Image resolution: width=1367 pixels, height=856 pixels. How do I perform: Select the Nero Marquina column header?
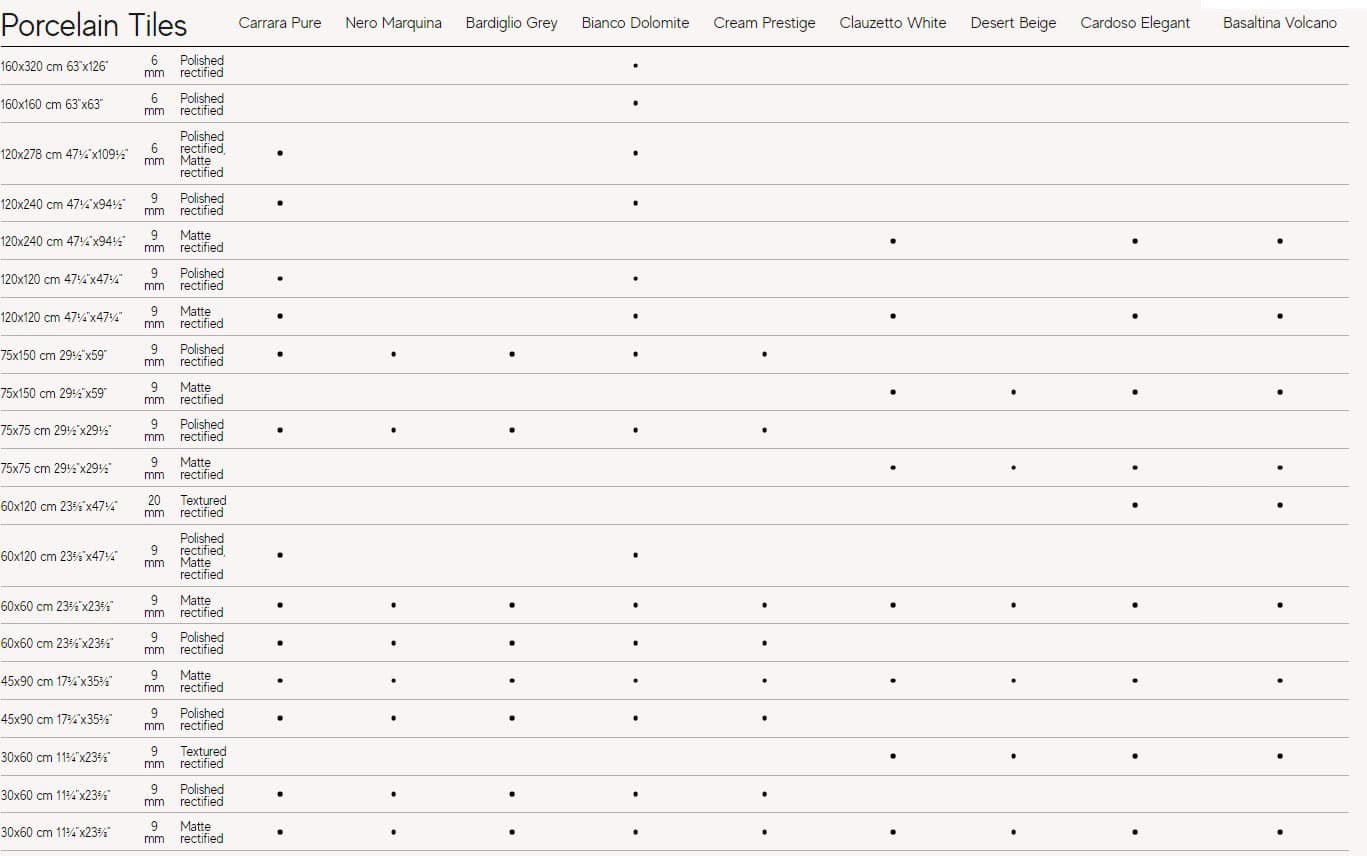pos(393,23)
